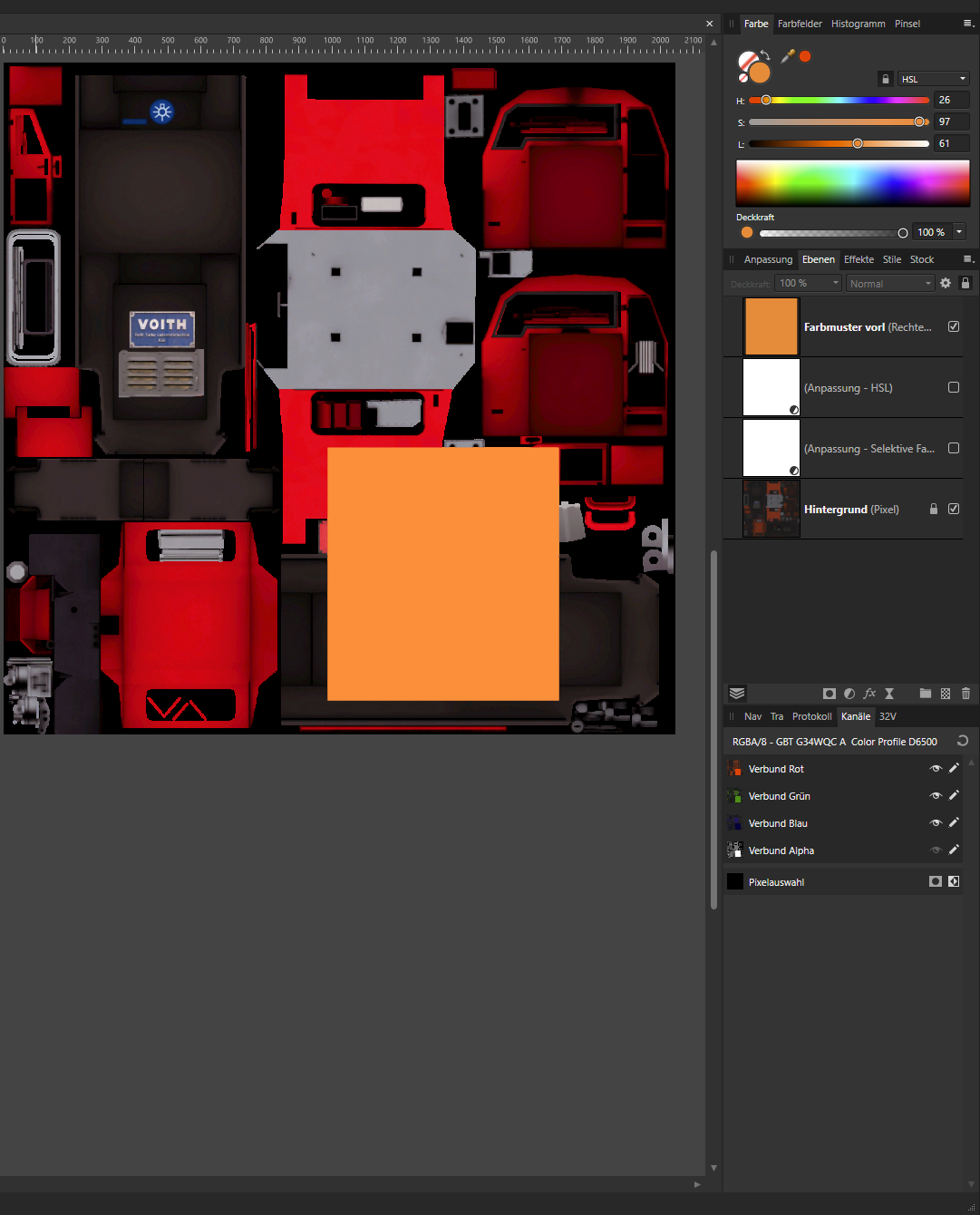This screenshot has width=980, height=1215.
Task: Hide the Farbmuster vorl layer
Action: [954, 326]
